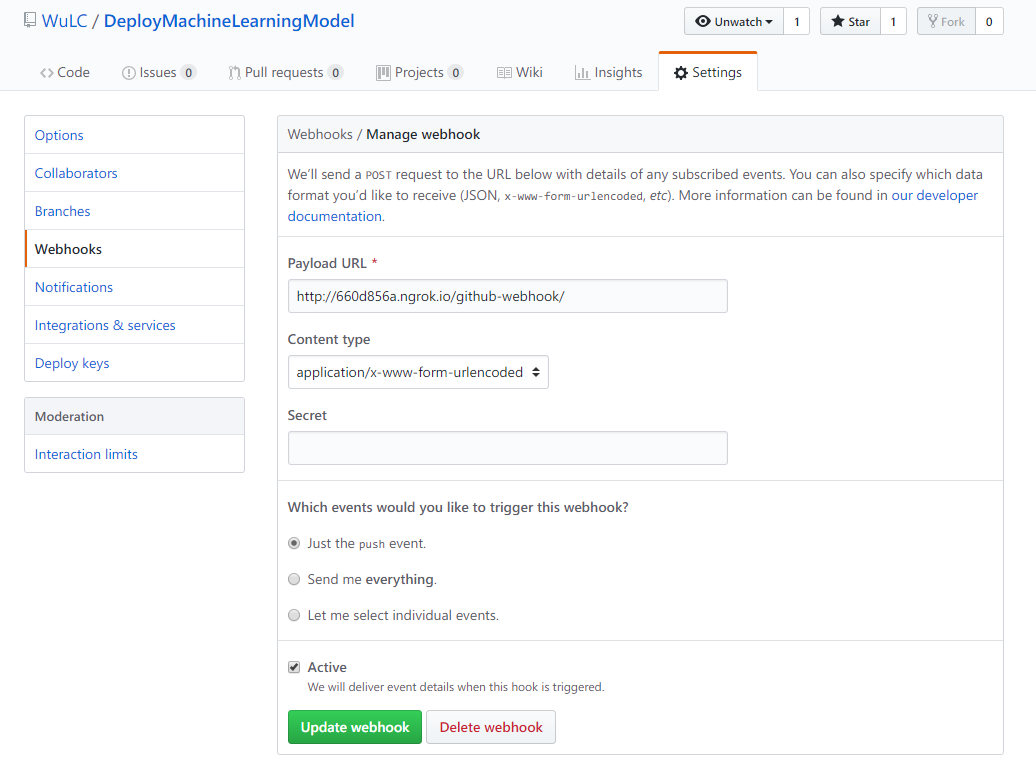Select the Just the push event radio
This screenshot has height=774, width=1036.
(x=294, y=543)
